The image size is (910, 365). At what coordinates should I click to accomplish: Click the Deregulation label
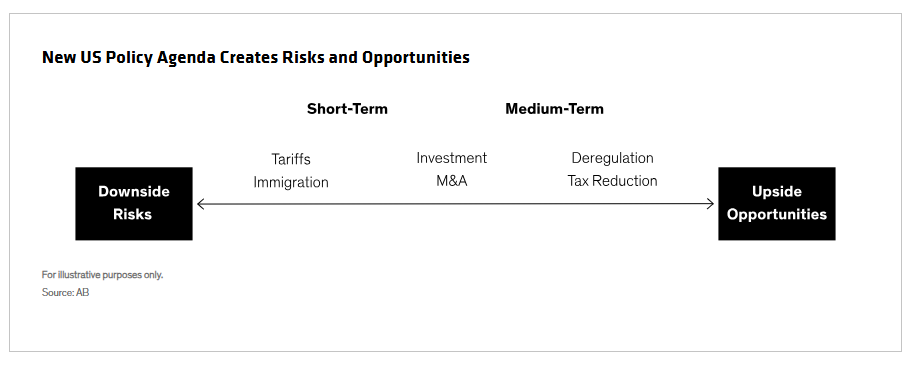[612, 158]
